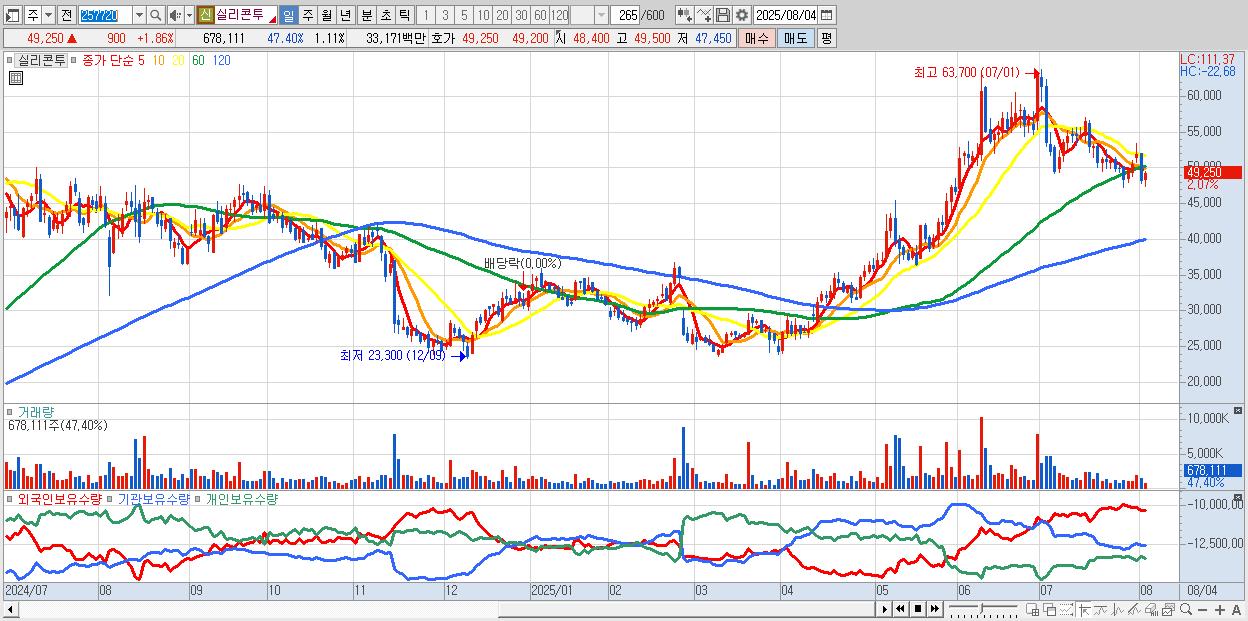Click the save chart floppy icon
This screenshot has height=621, width=1248.
pos(723,15)
